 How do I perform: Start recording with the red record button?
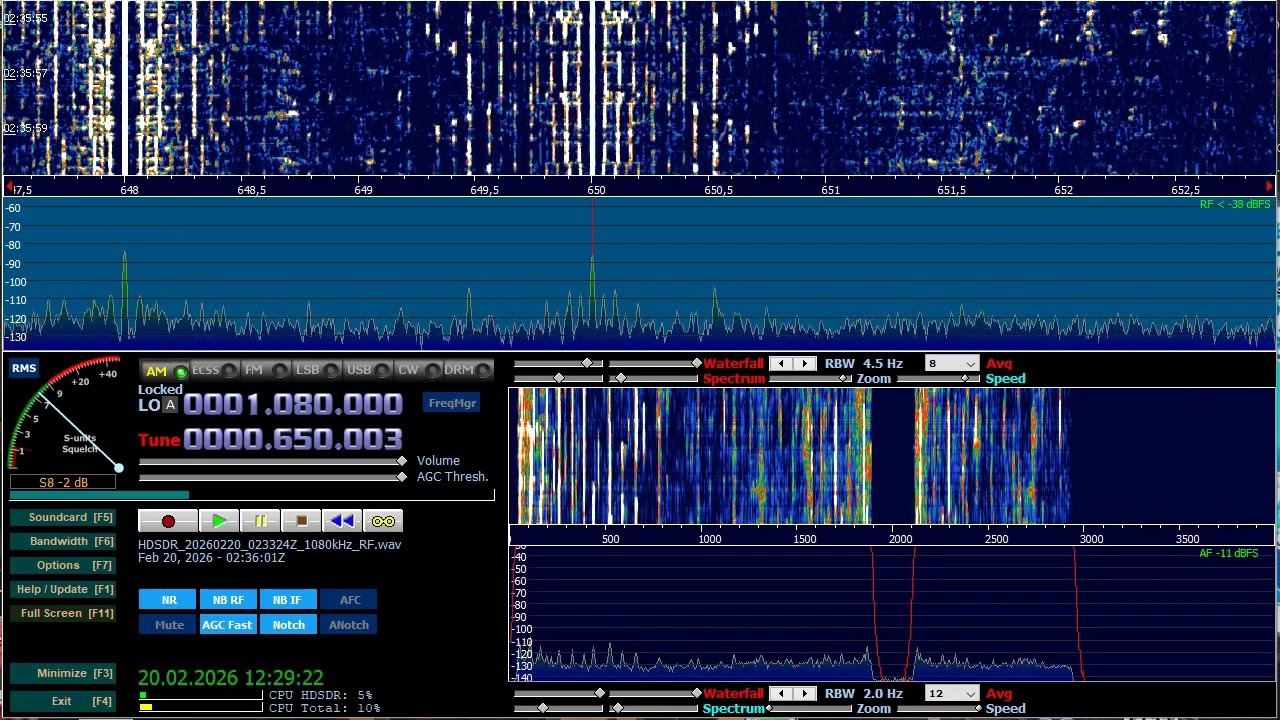[168, 521]
